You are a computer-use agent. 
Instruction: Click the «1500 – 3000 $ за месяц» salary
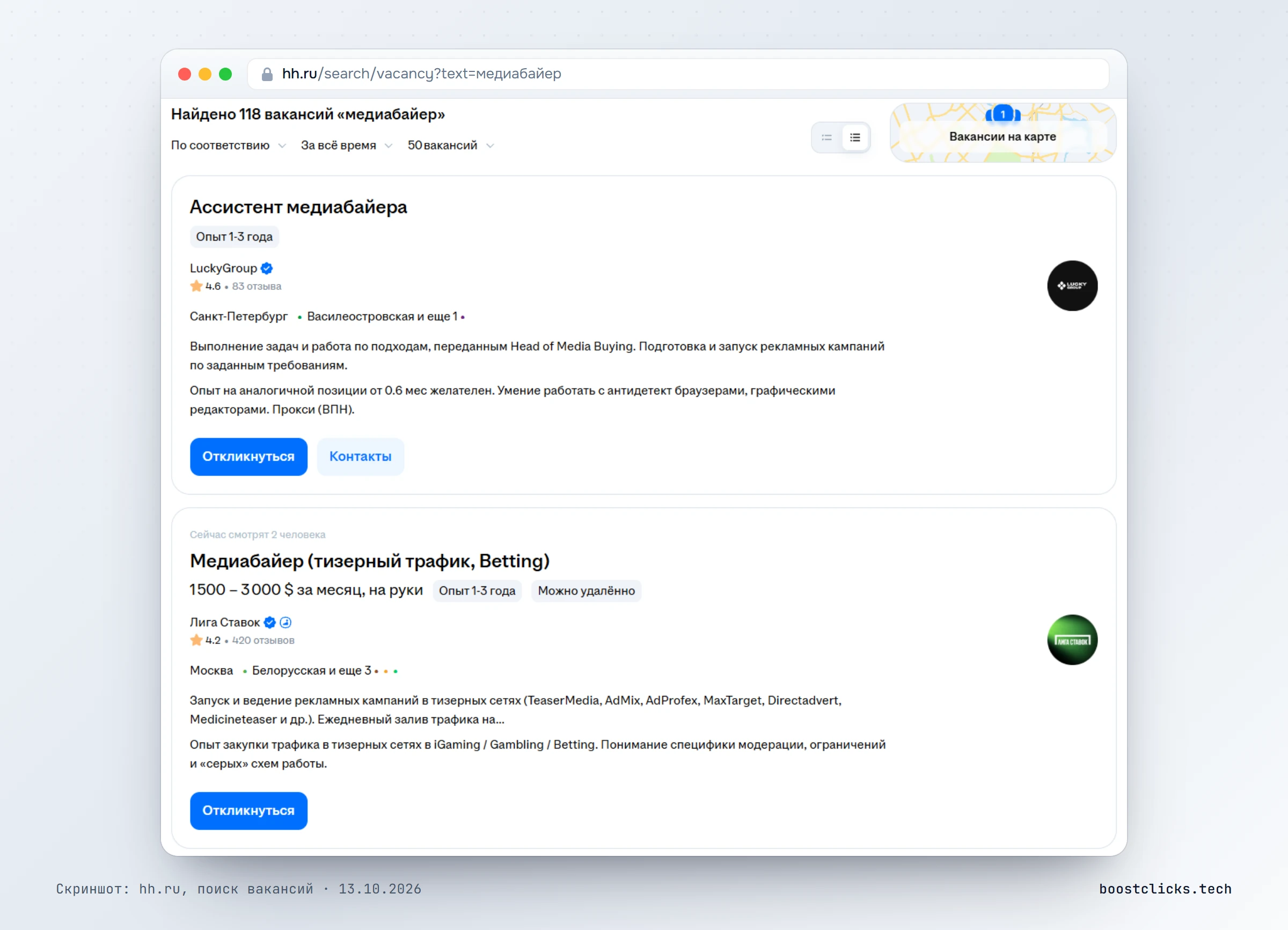click(x=306, y=590)
